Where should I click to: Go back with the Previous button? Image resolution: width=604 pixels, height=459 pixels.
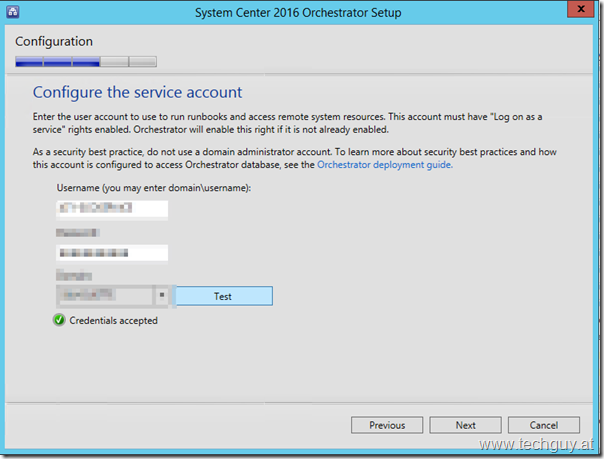tap(387, 425)
